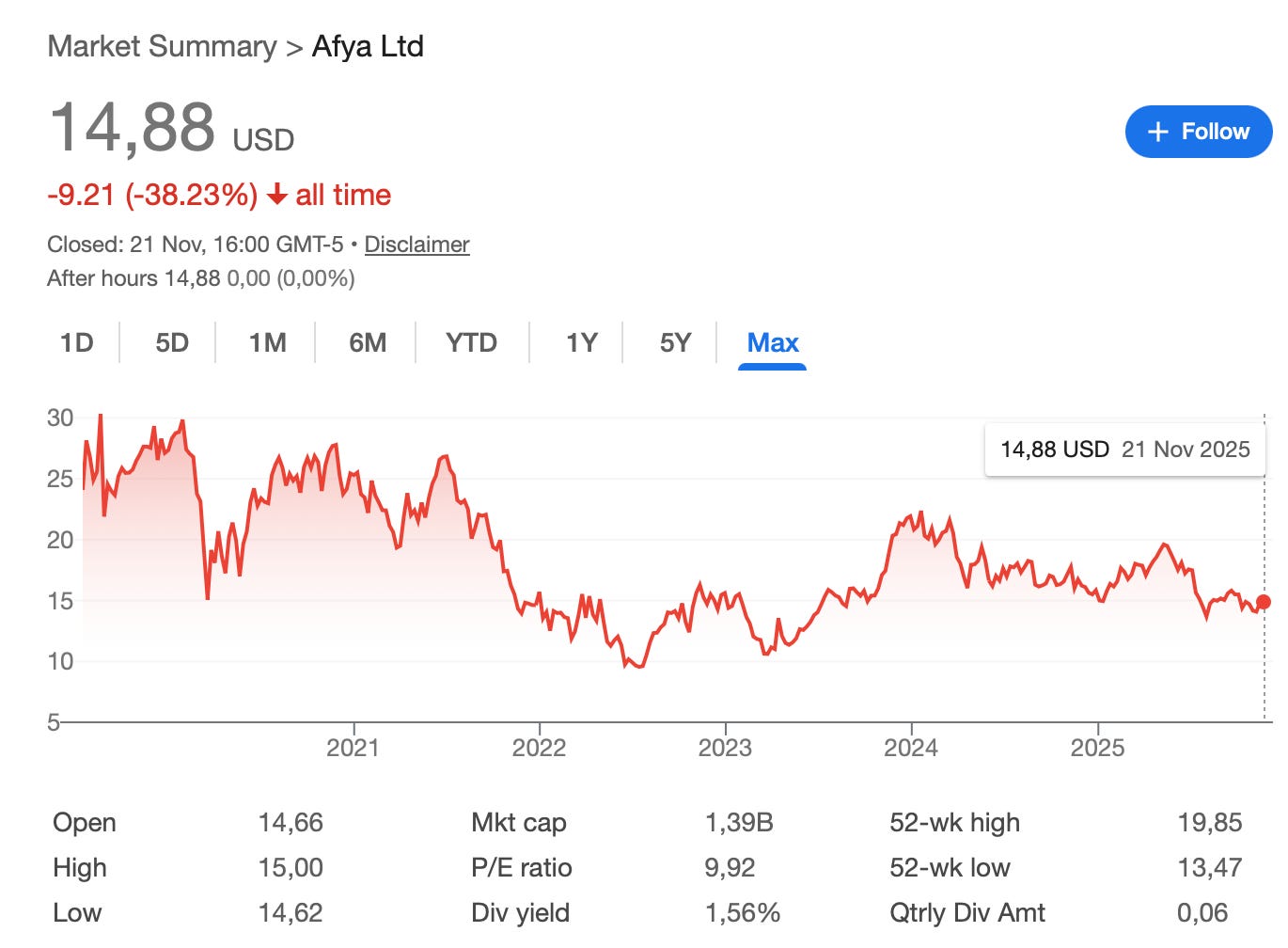Click the 2025 label on chart axis
The height and width of the screenshot is (948, 1288).
(x=1097, y=748)
